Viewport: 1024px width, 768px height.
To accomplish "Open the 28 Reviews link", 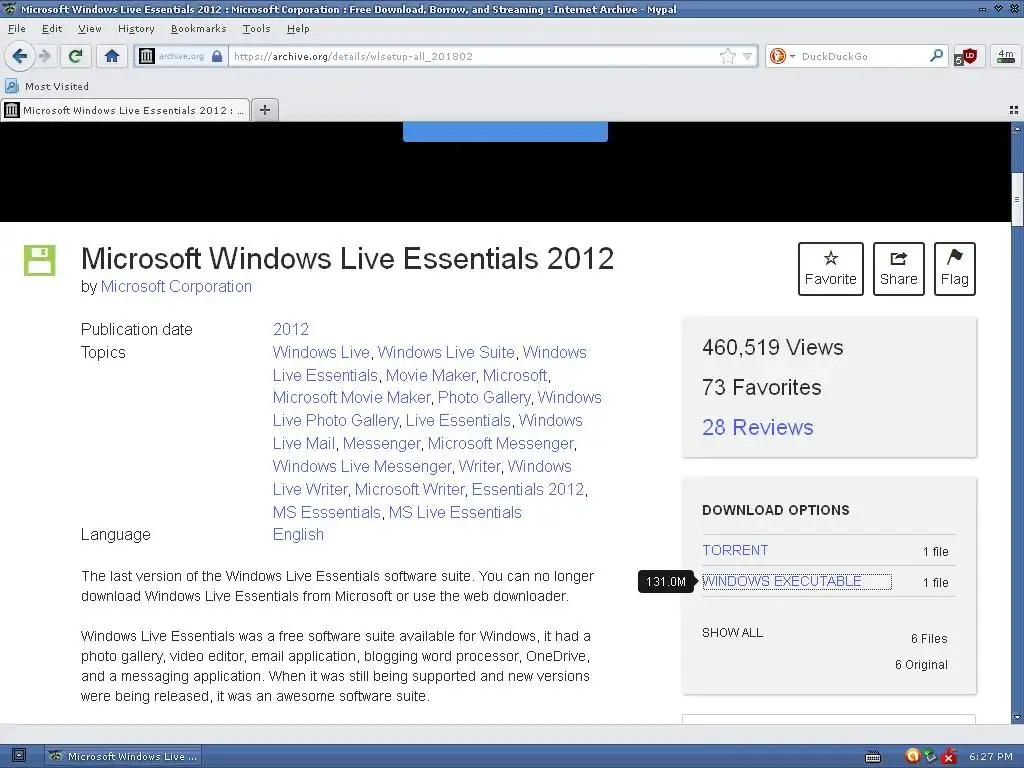I will (758, 427).
